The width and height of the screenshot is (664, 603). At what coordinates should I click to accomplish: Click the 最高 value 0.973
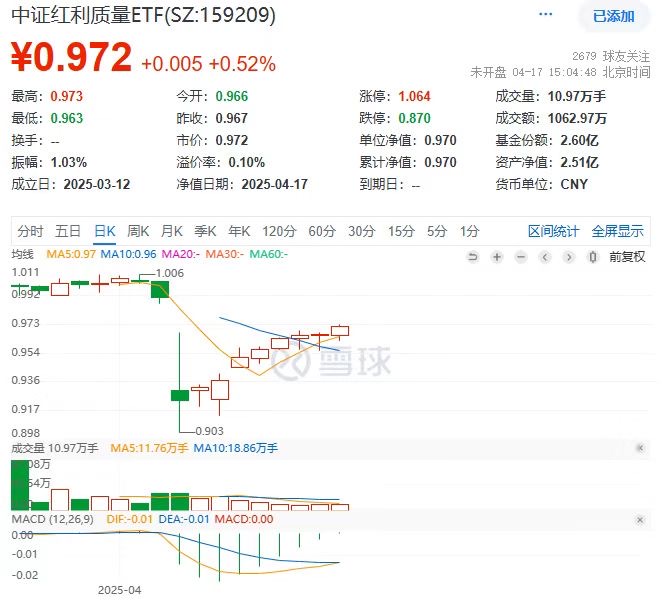click(x=66, y=97)
